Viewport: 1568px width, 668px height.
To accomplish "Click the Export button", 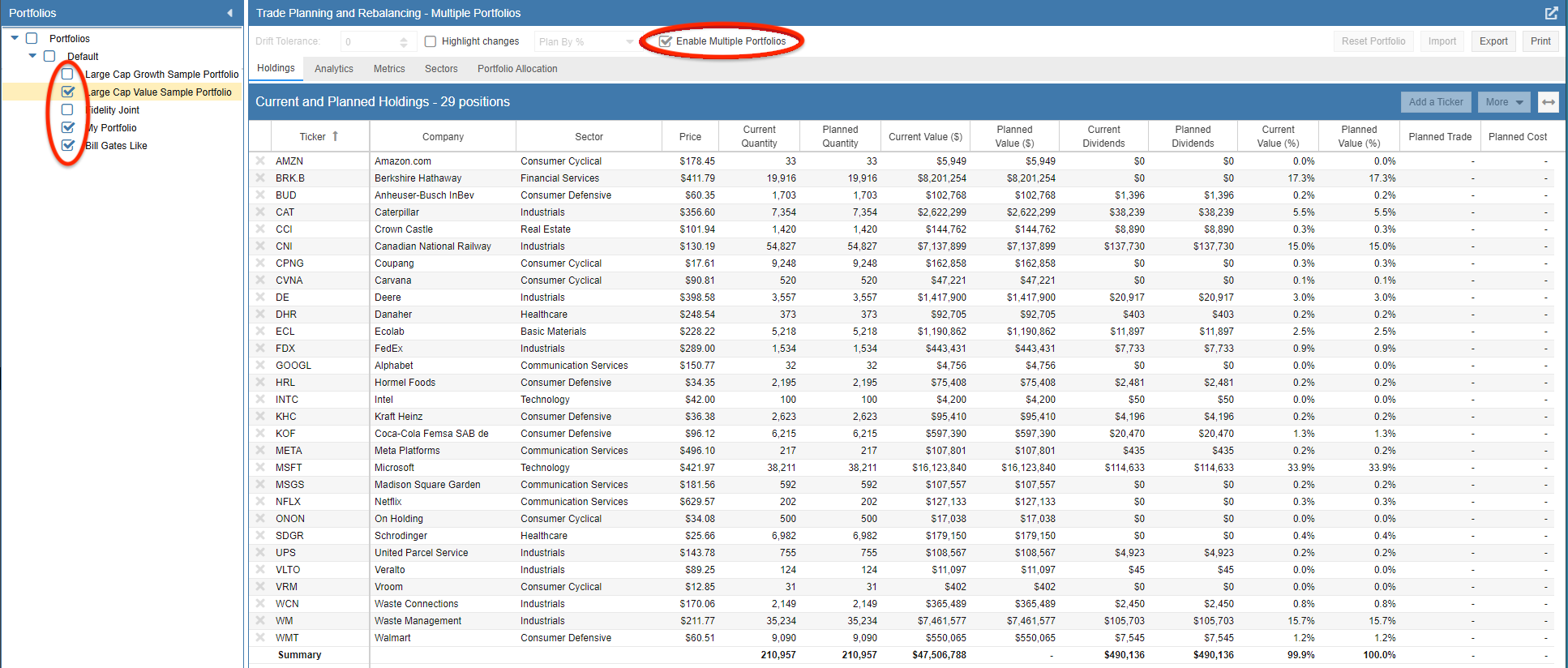I will (x=1493, y=41).
